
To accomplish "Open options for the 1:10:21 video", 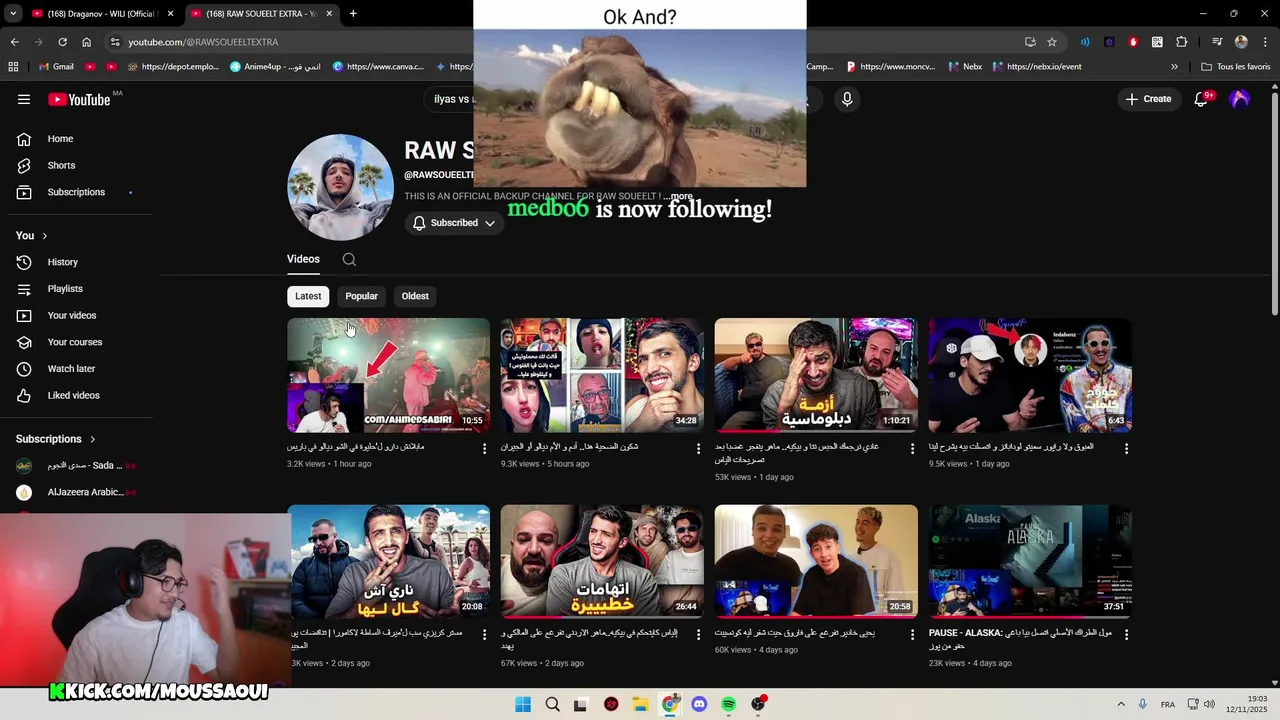I will pyautogui.click(x=912, y=449).
